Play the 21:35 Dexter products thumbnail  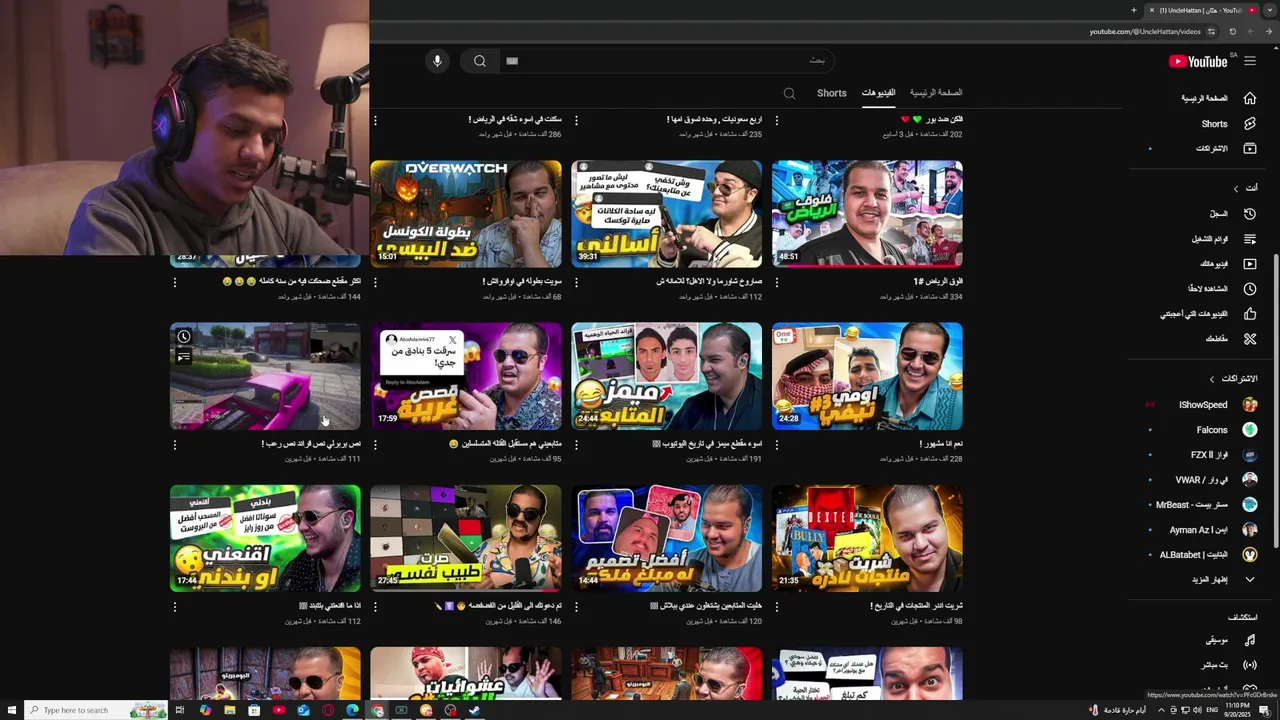point(867,538)
